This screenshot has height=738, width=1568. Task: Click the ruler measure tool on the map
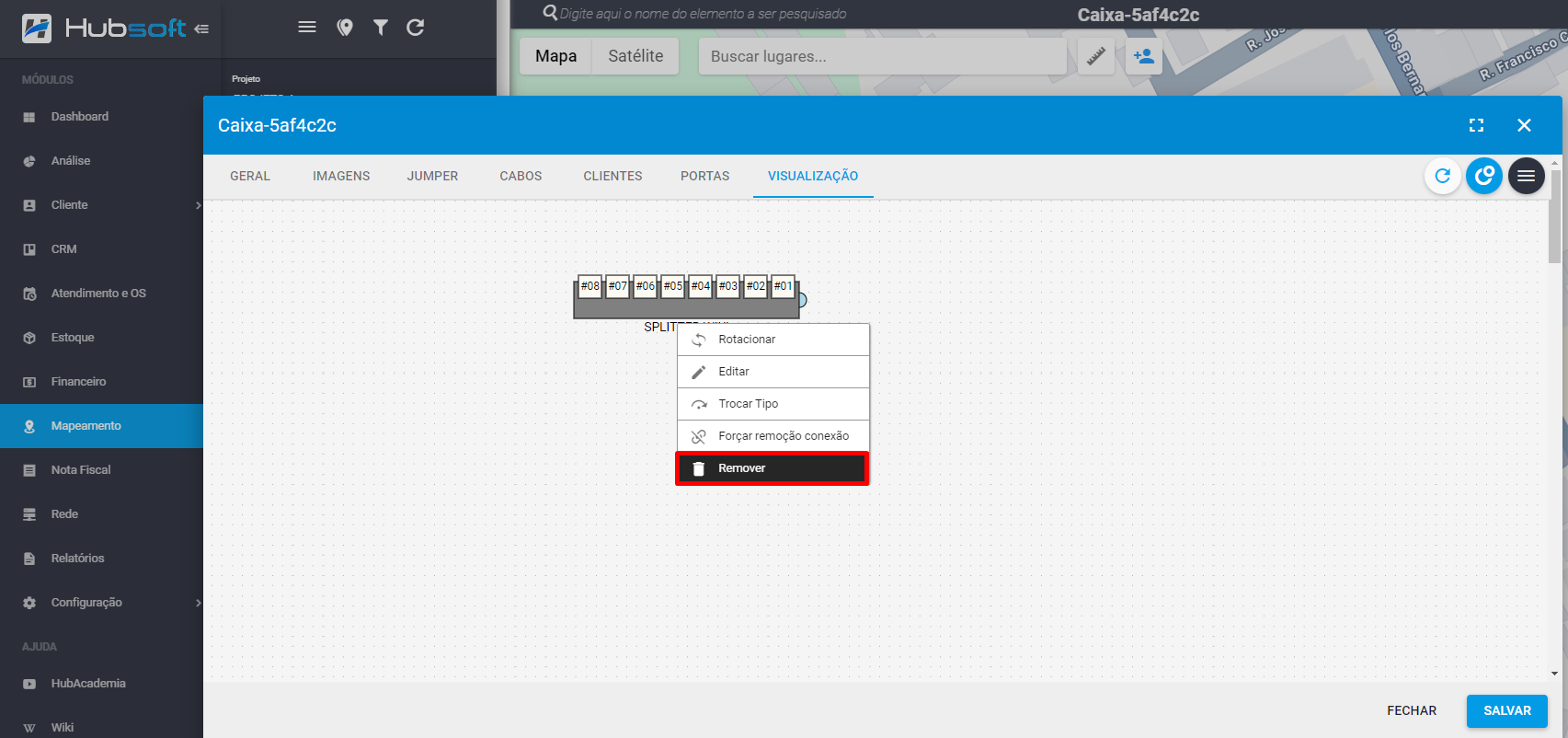pos(1095,56)
